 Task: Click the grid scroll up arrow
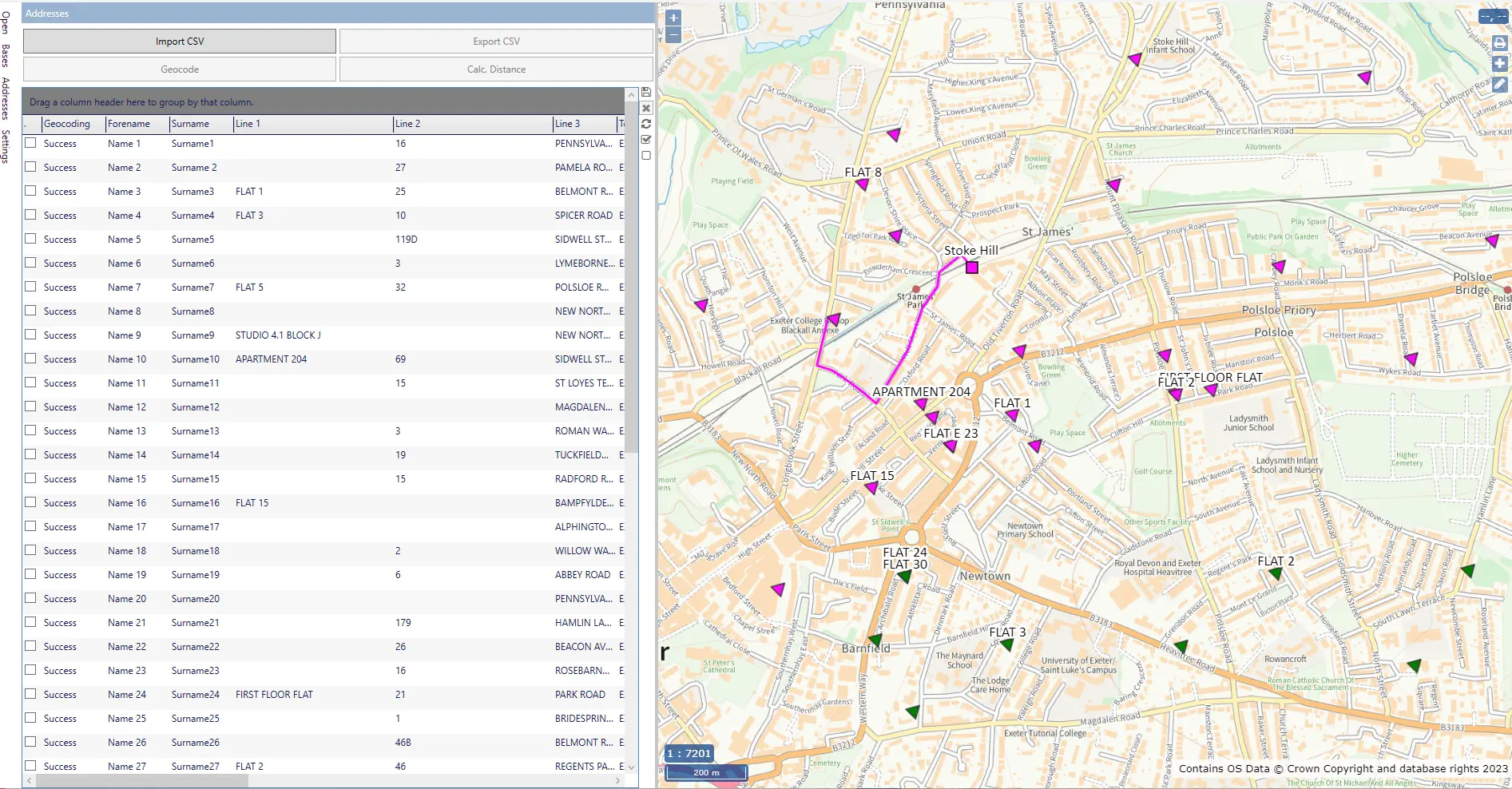[x=632, y=94]
